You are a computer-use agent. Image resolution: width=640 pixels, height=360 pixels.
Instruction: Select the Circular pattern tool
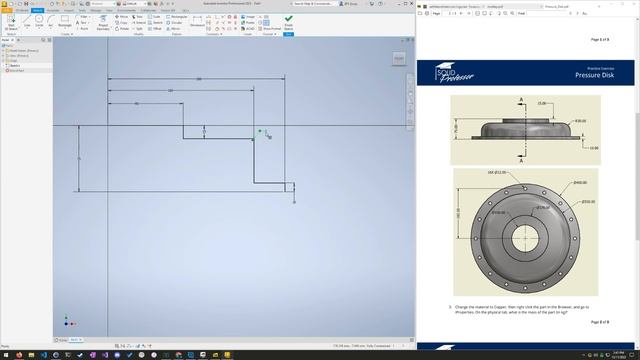pos(174,23)
